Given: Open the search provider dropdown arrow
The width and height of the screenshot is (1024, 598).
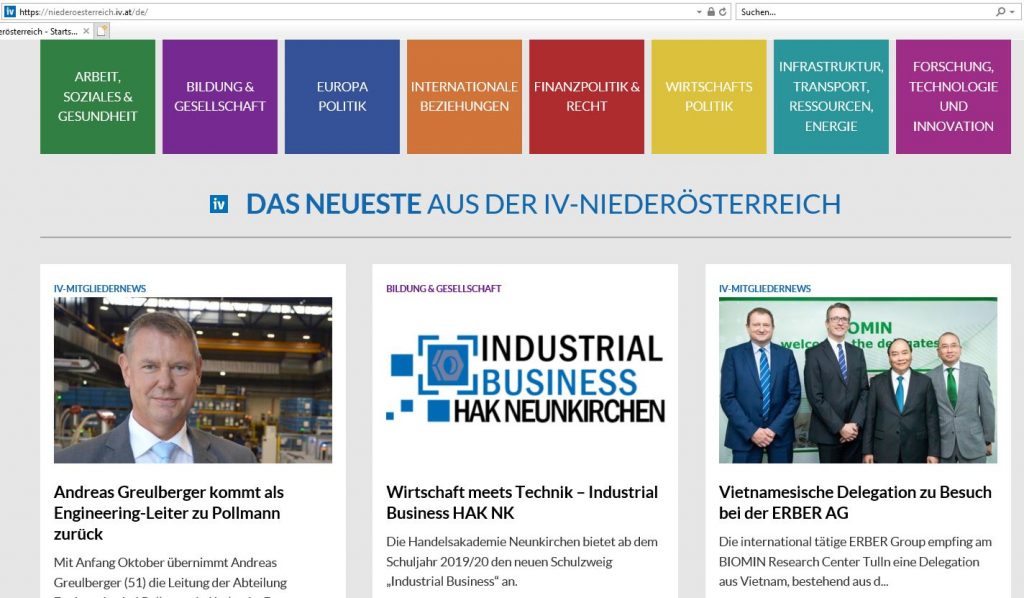Looking at the screenshot, I should click(1012, 12).
